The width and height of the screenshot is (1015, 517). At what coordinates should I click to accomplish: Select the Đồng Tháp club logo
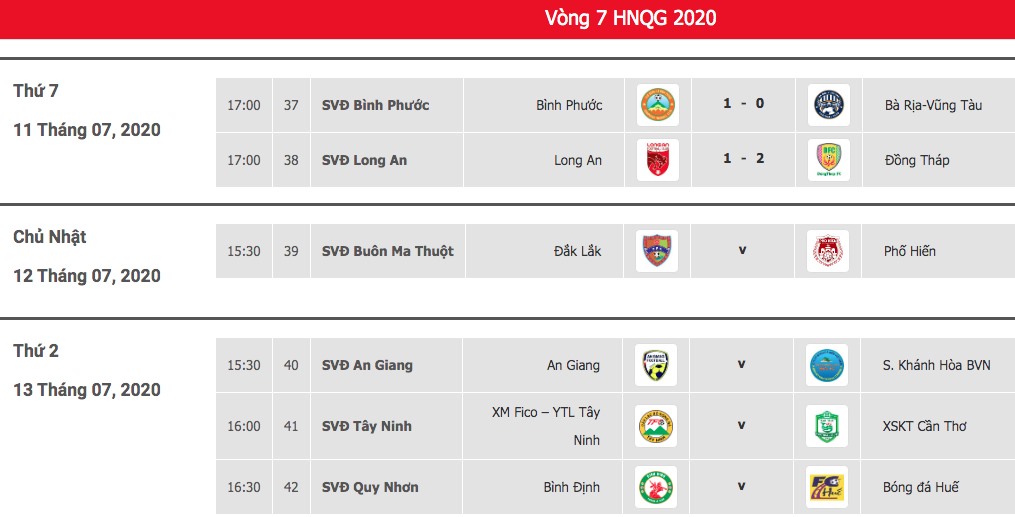[x=829, y=160]
